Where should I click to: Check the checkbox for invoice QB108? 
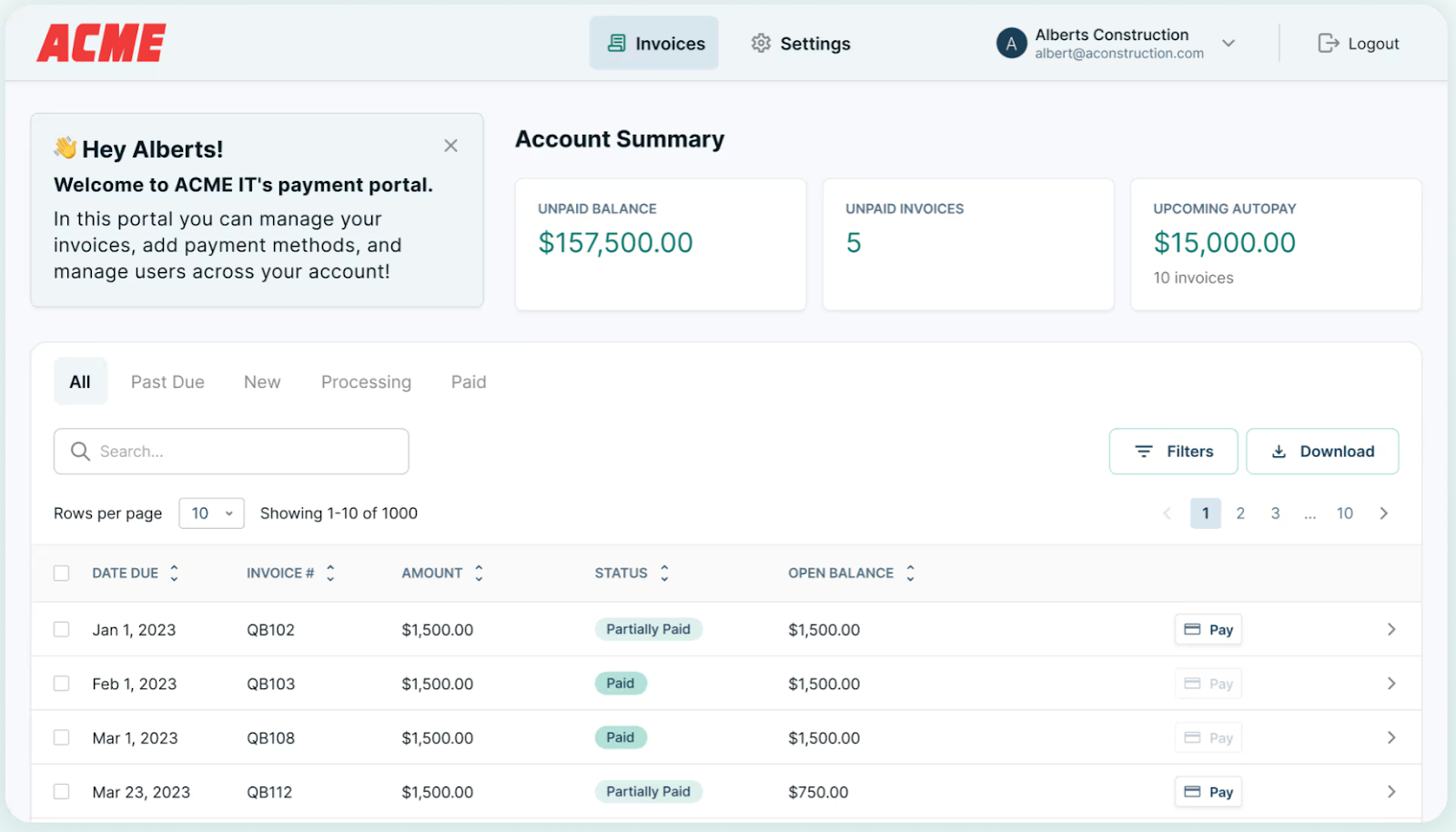tap(61, 737)
